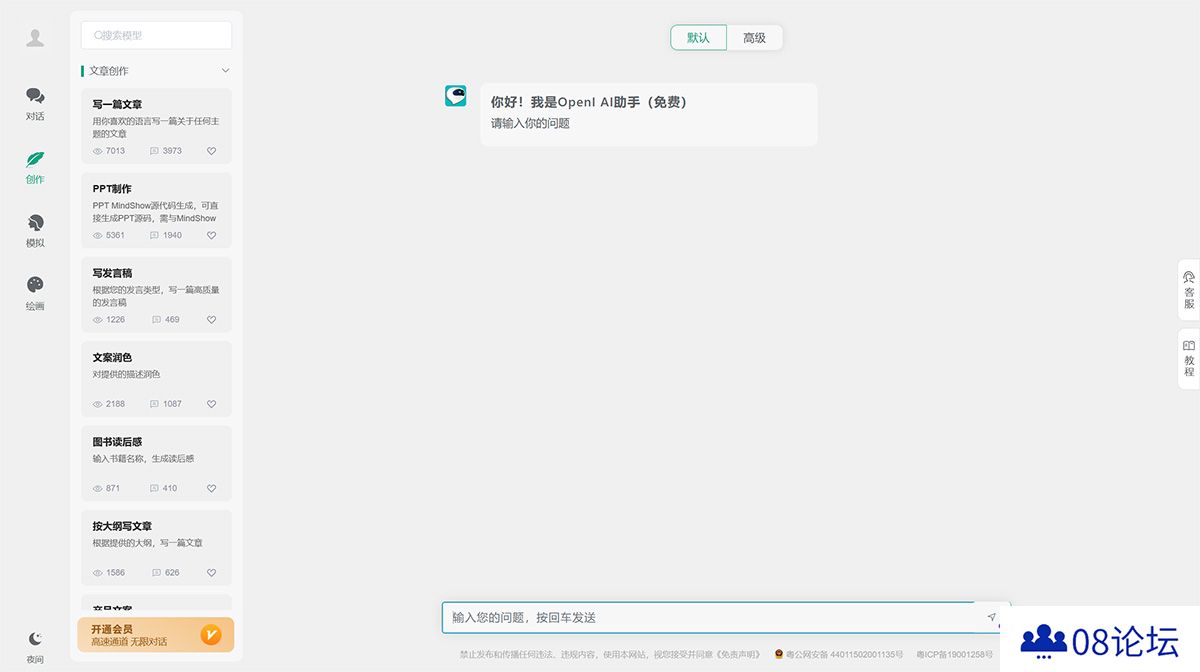Like the 写发言稿 card heart

click(x=211, y=320)
